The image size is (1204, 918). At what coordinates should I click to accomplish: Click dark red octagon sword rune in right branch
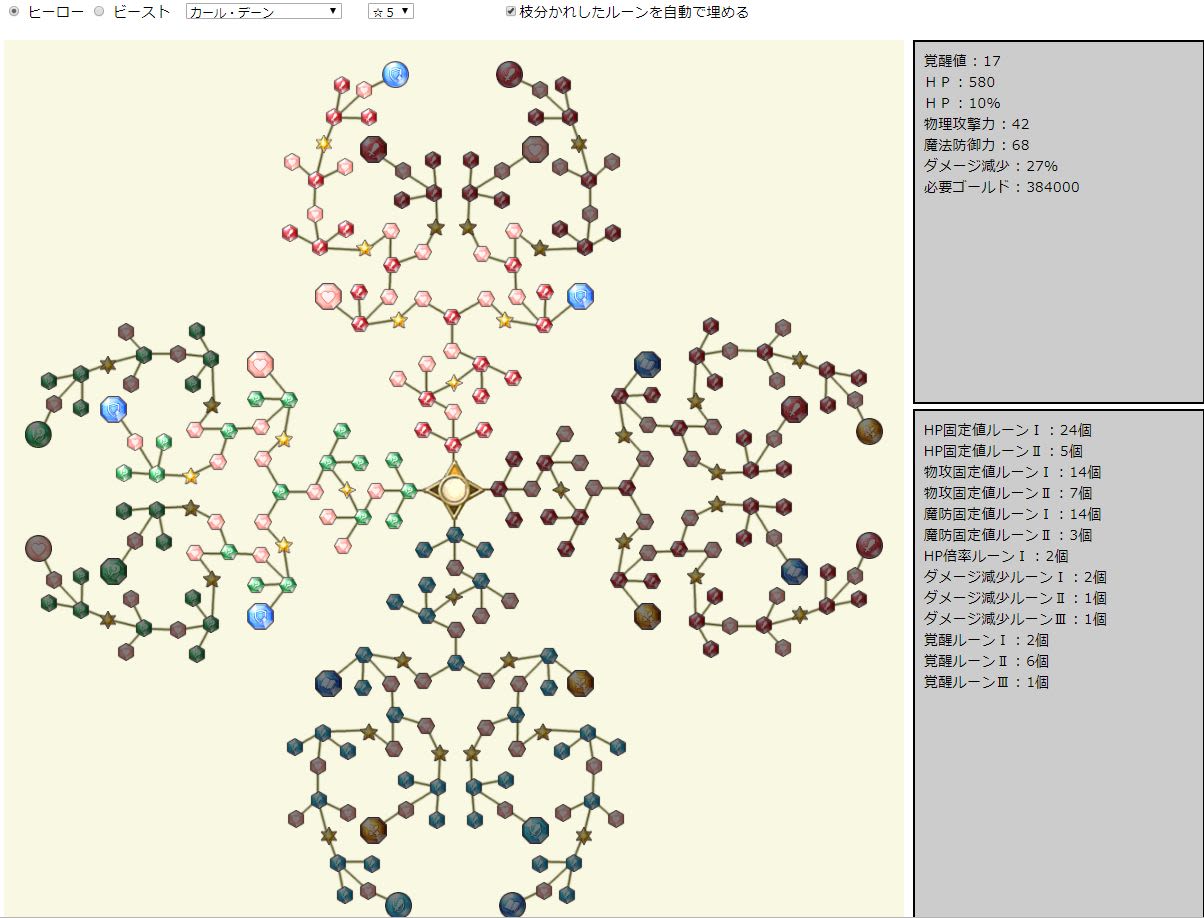pyautogui.click(x=795, y=408)
